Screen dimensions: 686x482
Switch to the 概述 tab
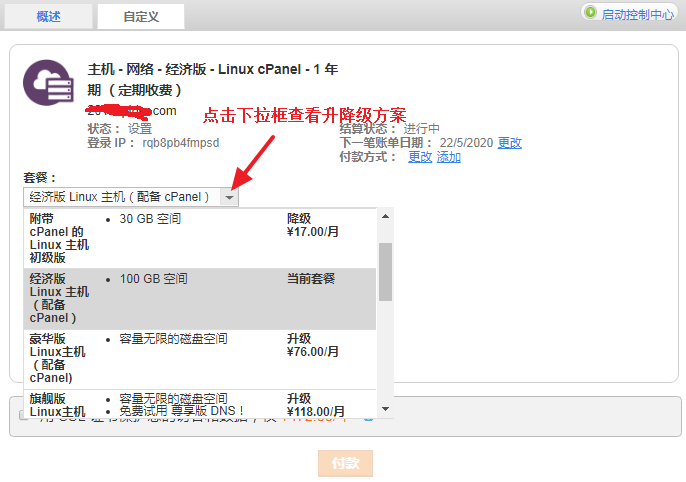click(48, 16)
